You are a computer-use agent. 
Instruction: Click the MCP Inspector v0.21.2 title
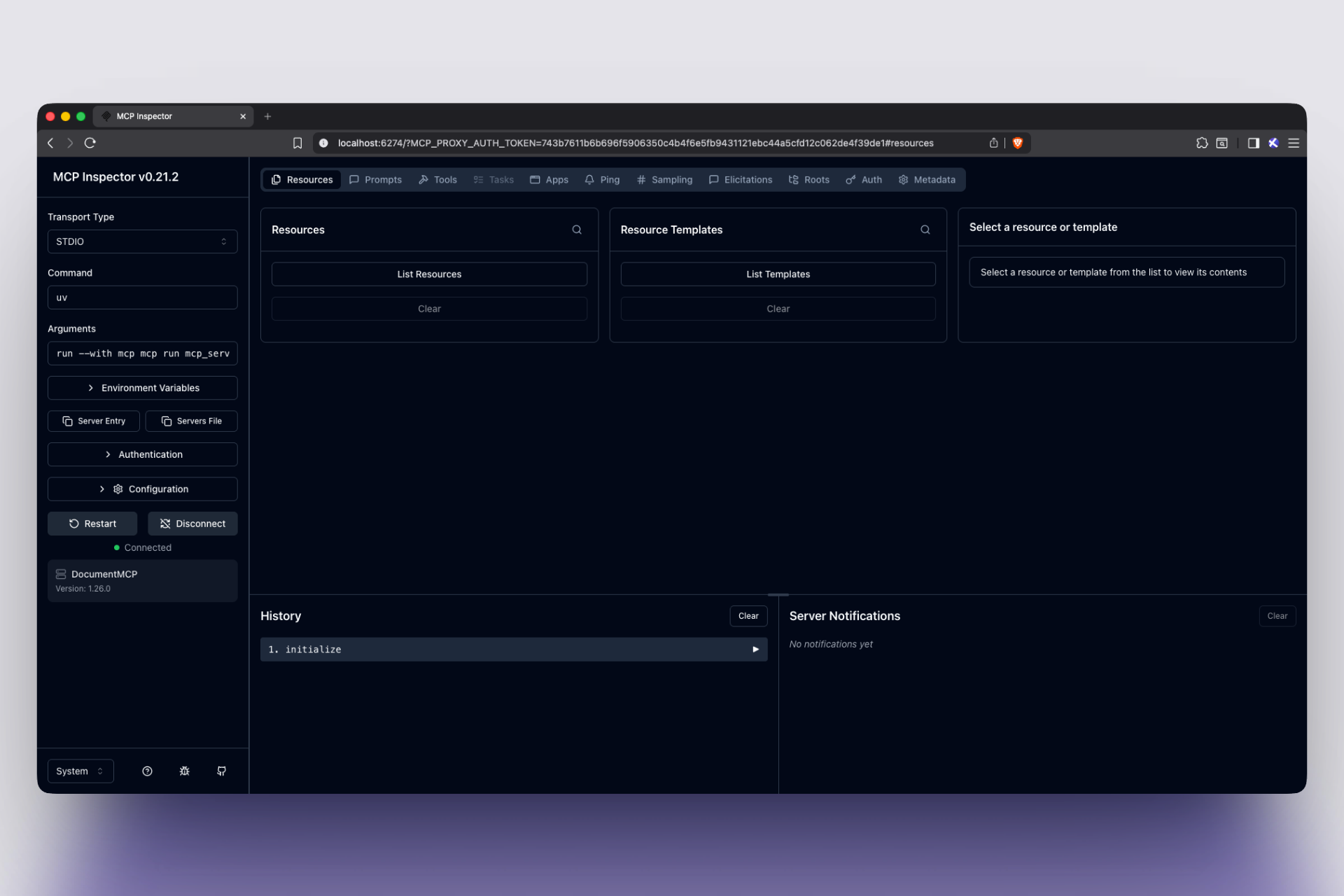tap(115, 177)
